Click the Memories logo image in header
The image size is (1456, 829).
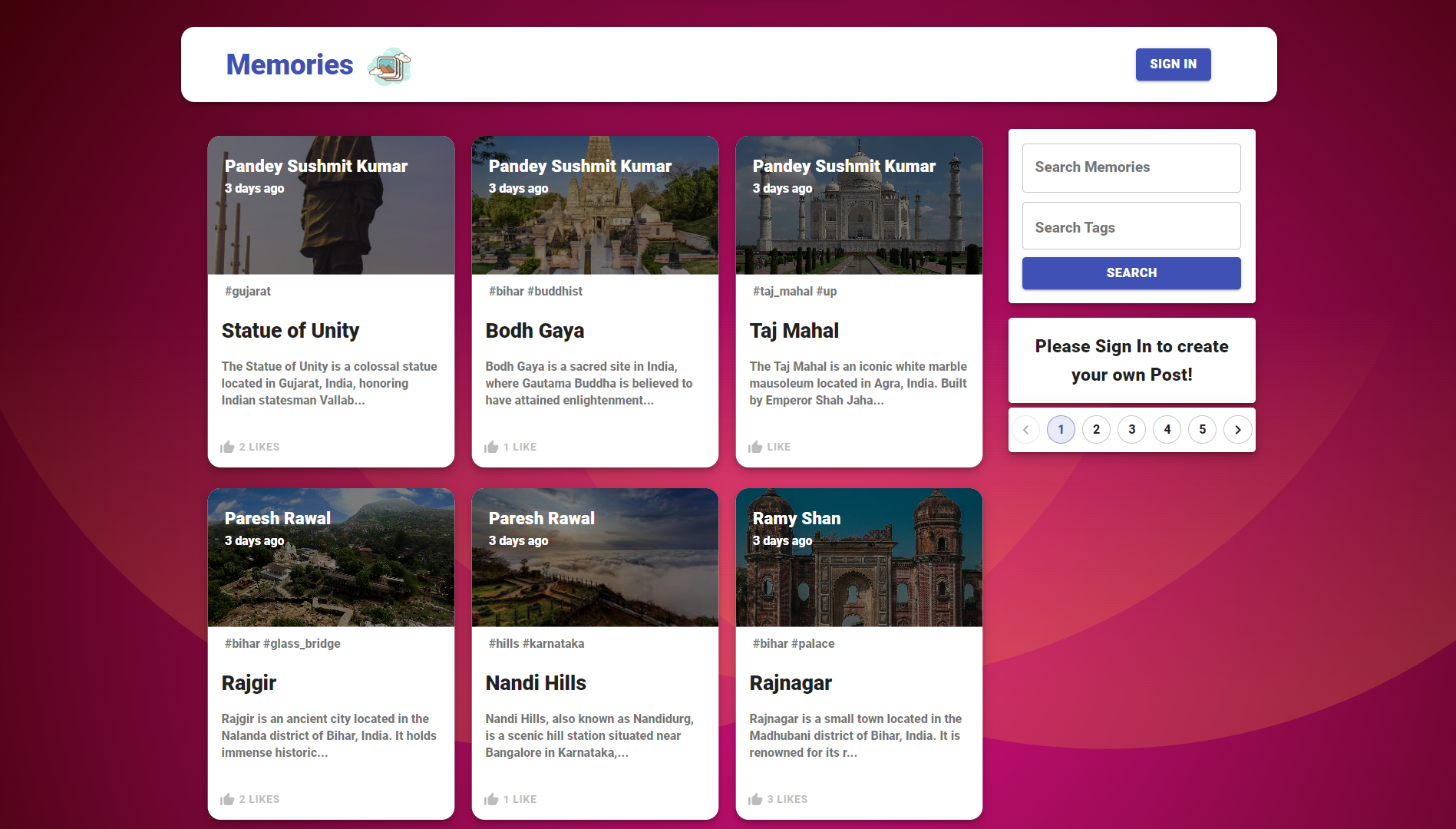pos(390,66)
